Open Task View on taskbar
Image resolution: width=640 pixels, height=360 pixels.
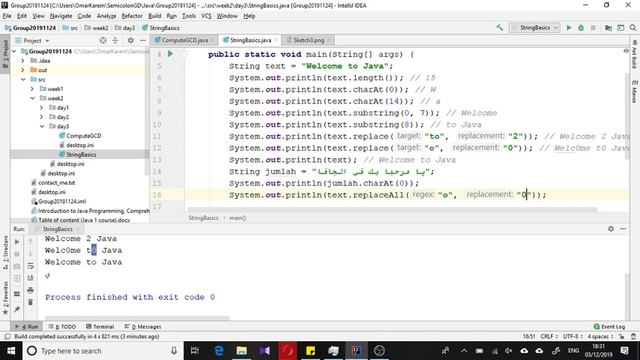(195, 351)
